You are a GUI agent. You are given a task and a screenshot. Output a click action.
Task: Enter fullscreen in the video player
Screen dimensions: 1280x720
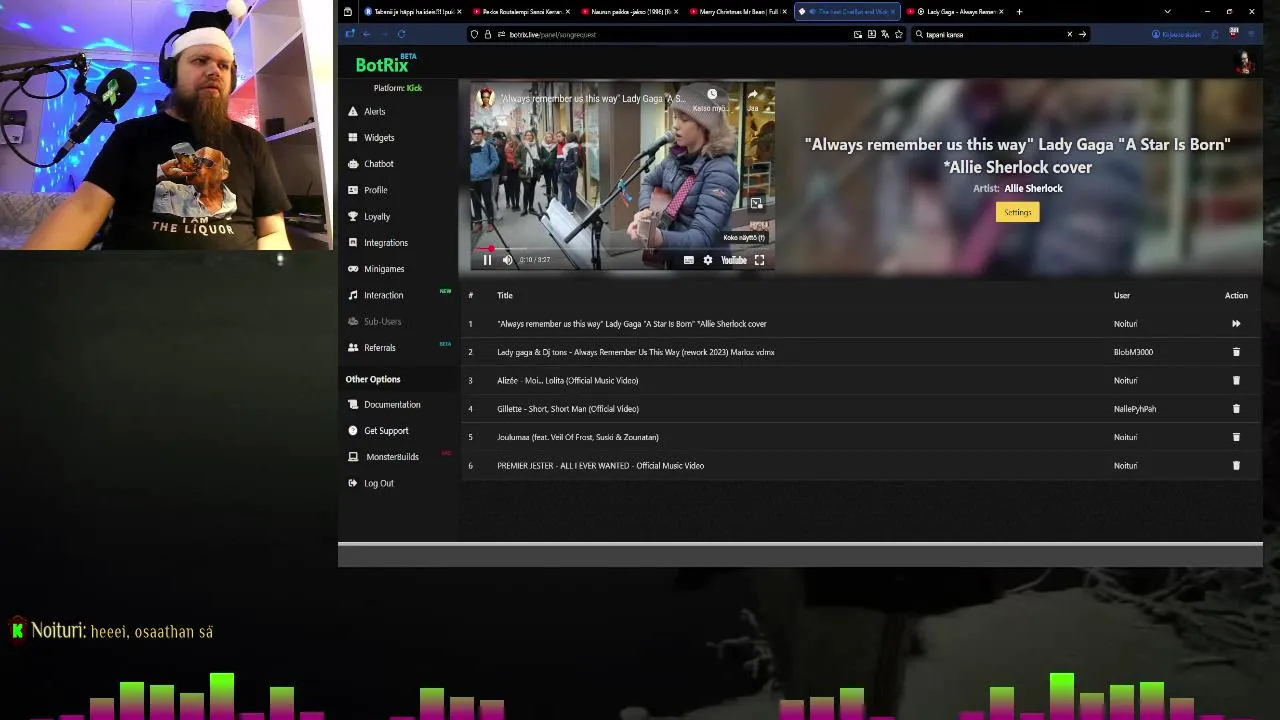tap(759, 260)
